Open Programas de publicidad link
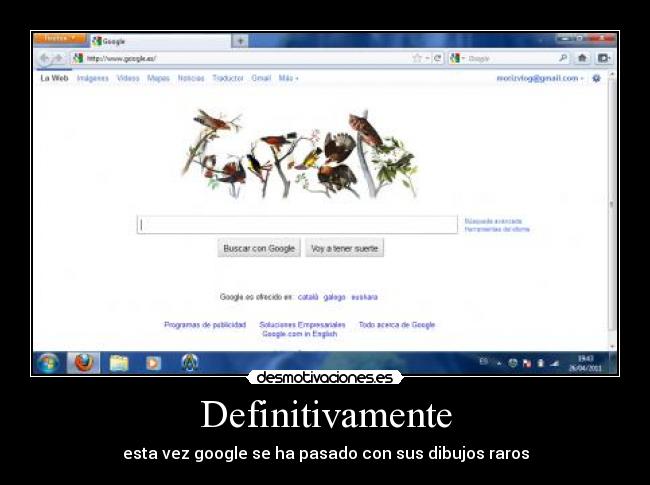The height and width of the screenshot is (485, 650). (x=205, y=325)
